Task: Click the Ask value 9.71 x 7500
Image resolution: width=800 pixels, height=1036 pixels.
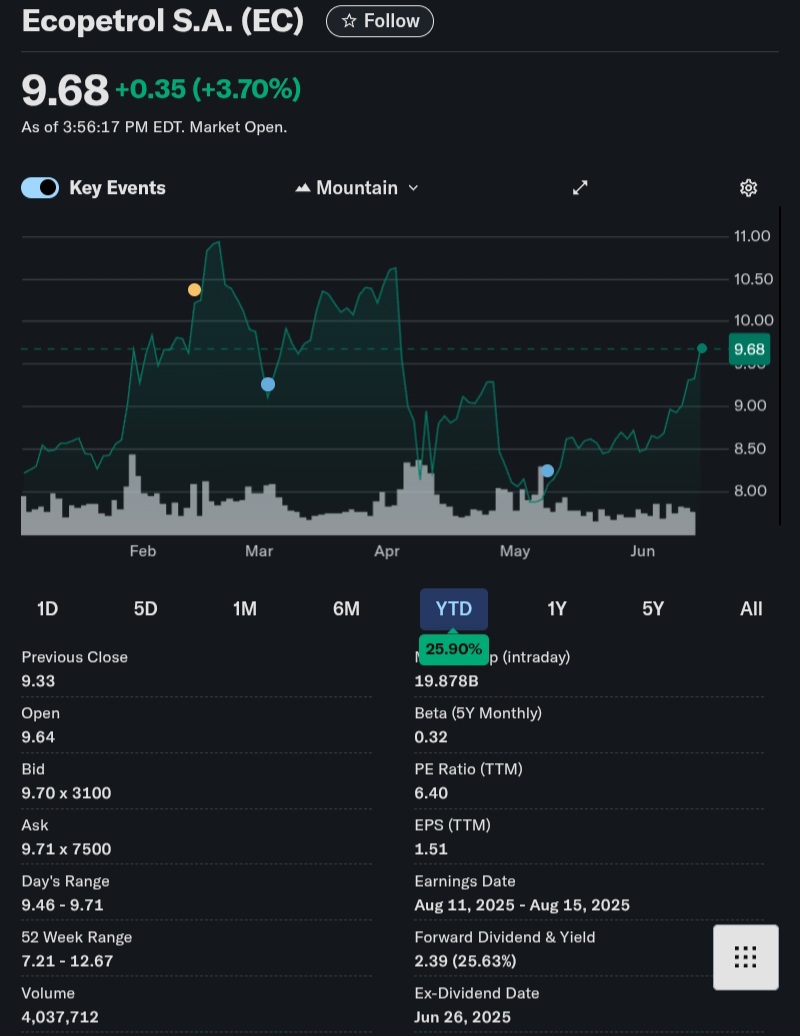Action: point(66,849)
